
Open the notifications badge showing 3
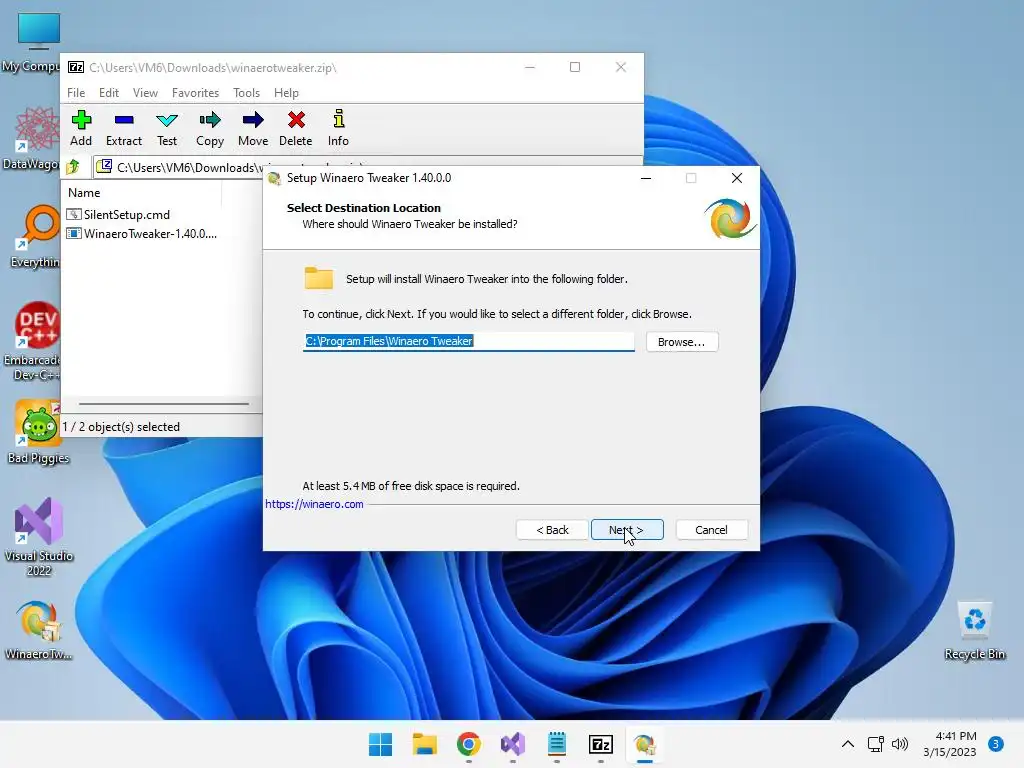(996, 744)
